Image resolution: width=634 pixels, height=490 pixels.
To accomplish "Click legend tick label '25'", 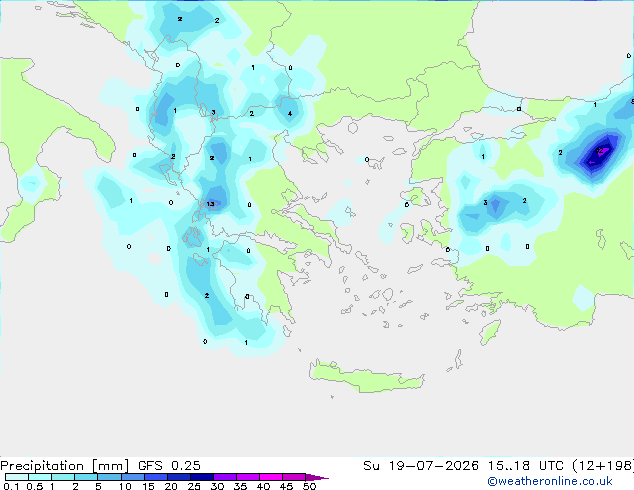I will 194,486.
